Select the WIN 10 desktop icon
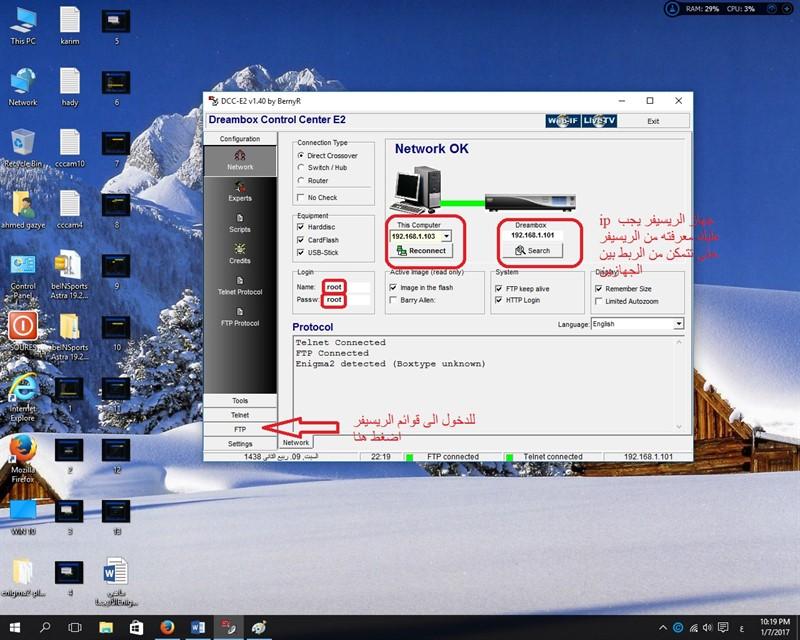The image size is (800, 640). (23, 518)
